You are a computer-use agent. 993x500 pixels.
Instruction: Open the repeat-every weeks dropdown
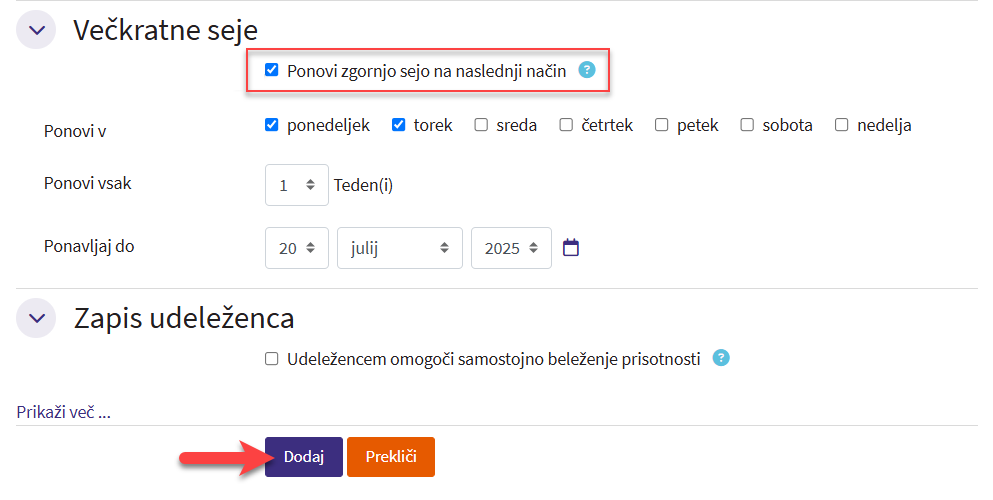tap(297, 185)
